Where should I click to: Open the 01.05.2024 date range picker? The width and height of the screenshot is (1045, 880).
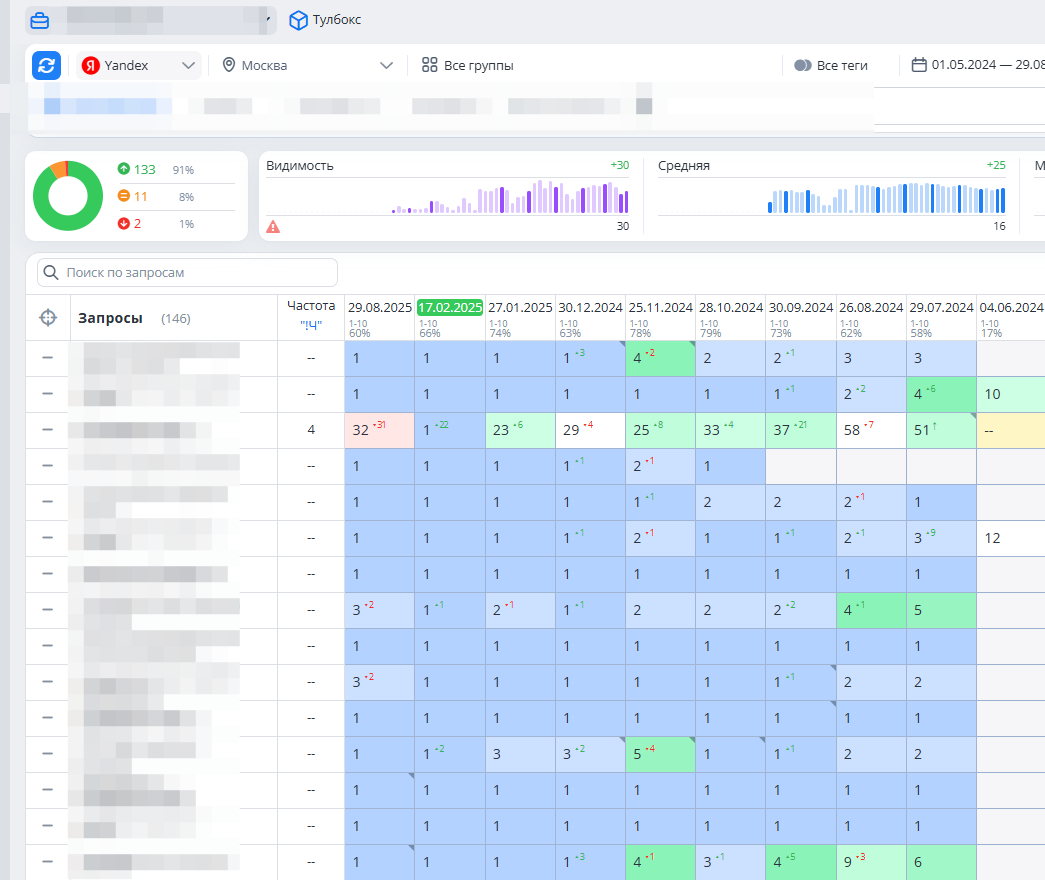977,66
